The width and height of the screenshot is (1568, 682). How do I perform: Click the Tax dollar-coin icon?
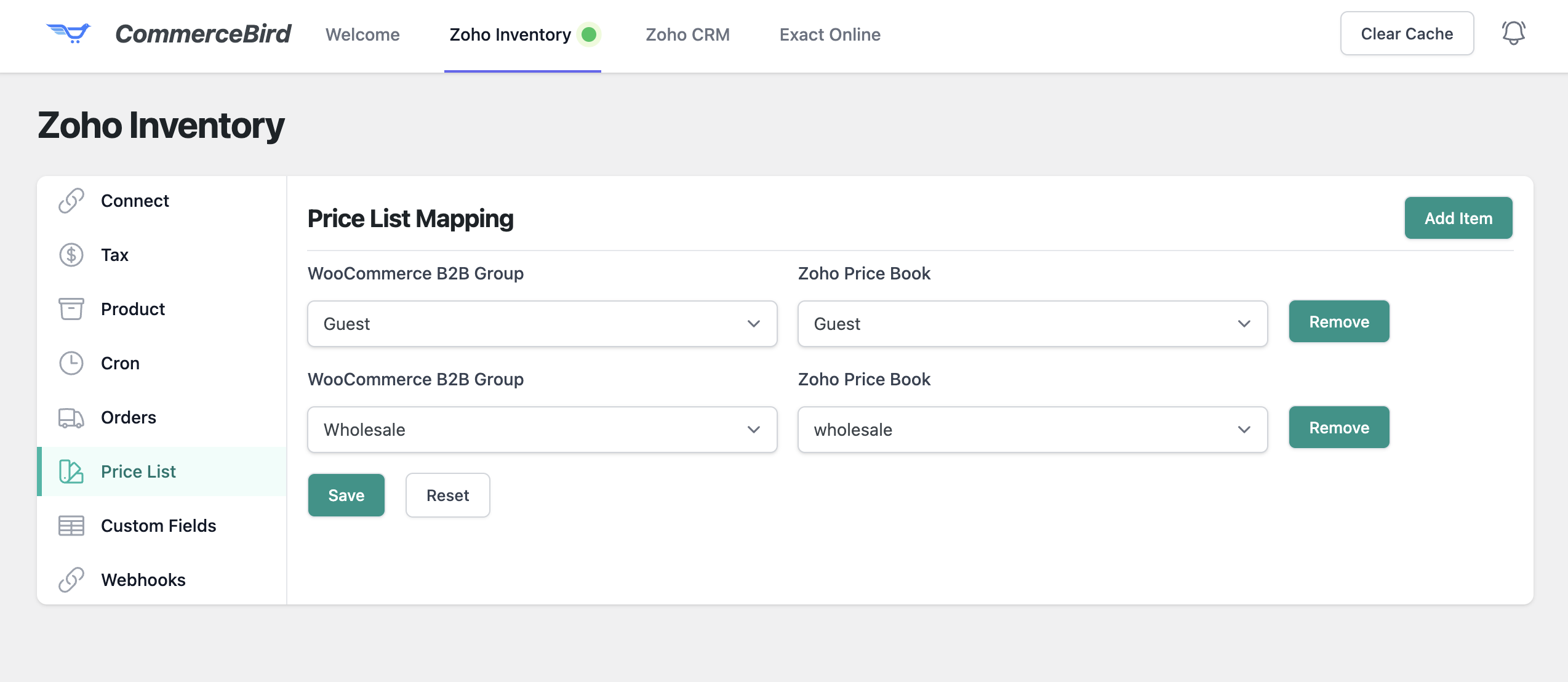coord(71,255)
